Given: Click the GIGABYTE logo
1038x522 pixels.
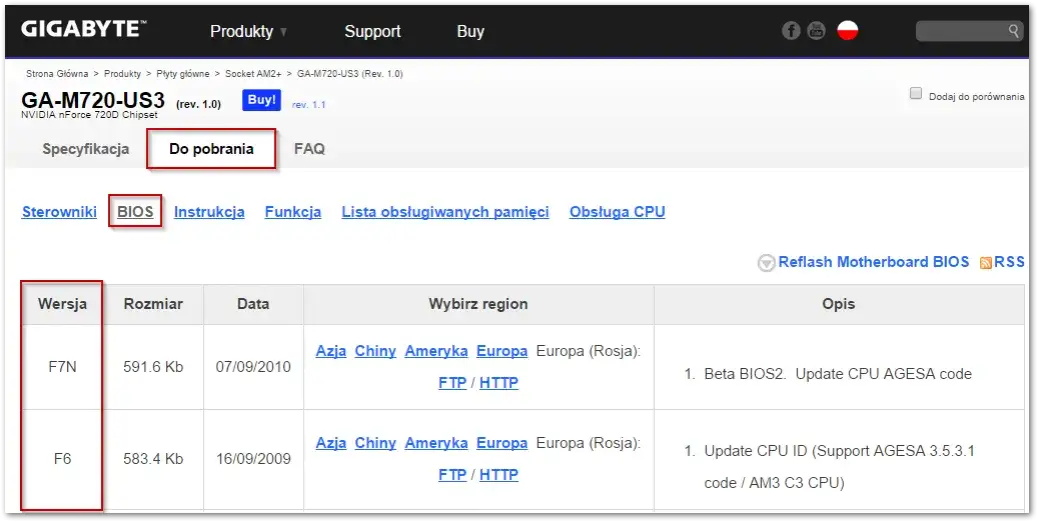Looking at the screenshot, I should point(83,29).
